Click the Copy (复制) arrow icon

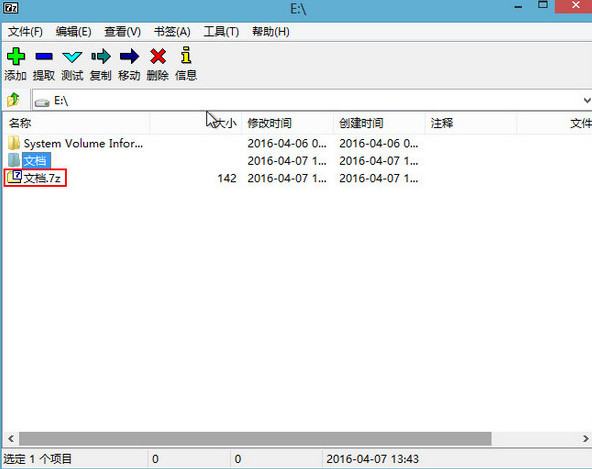101,57
